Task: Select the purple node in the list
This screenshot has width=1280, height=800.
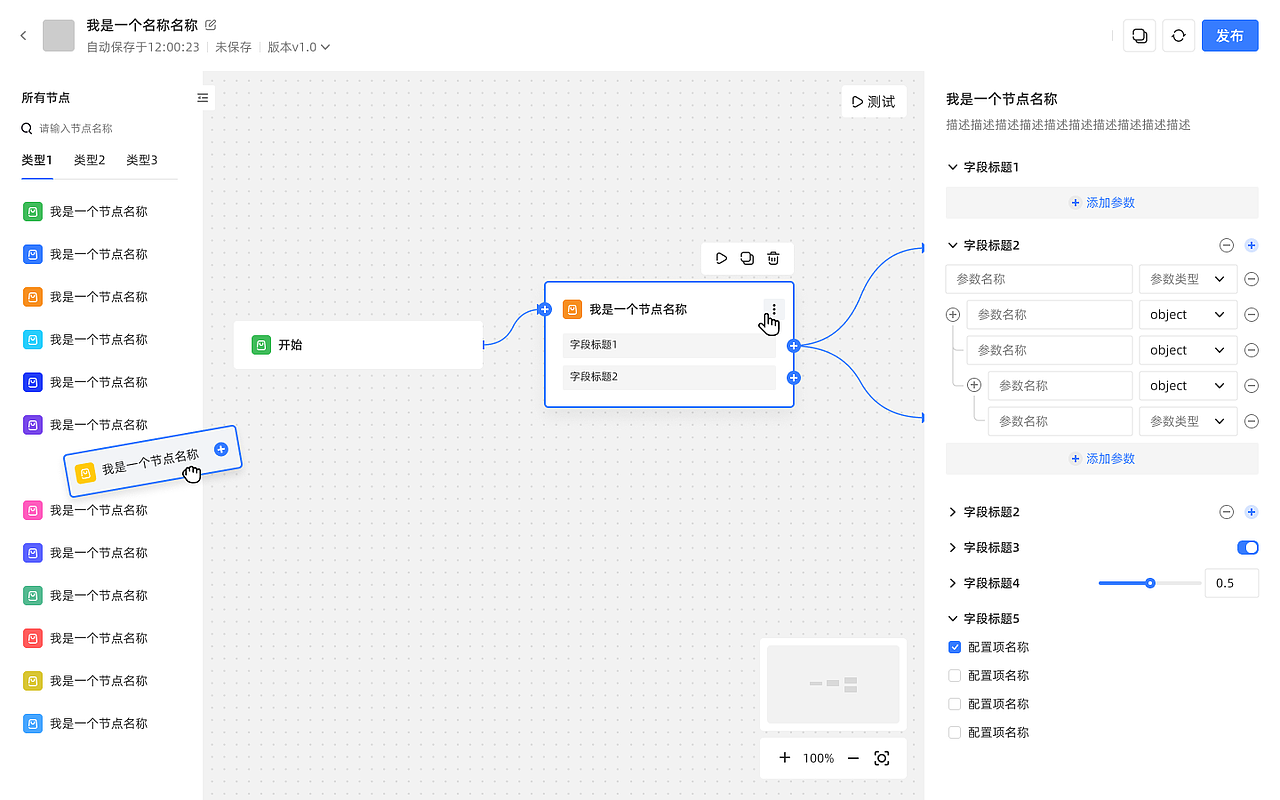Action: pos(32,425)
